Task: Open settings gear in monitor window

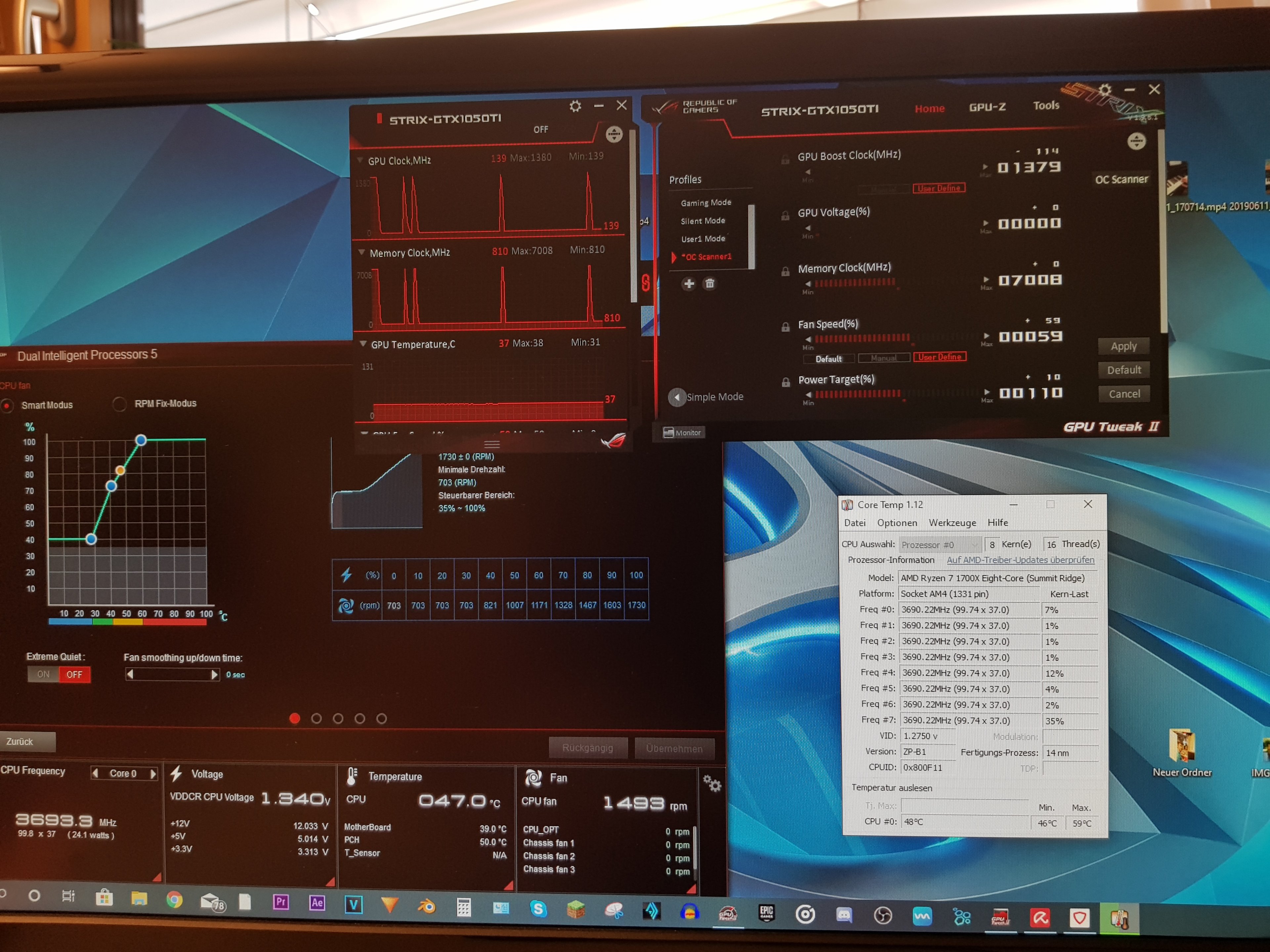Action: 575,106
